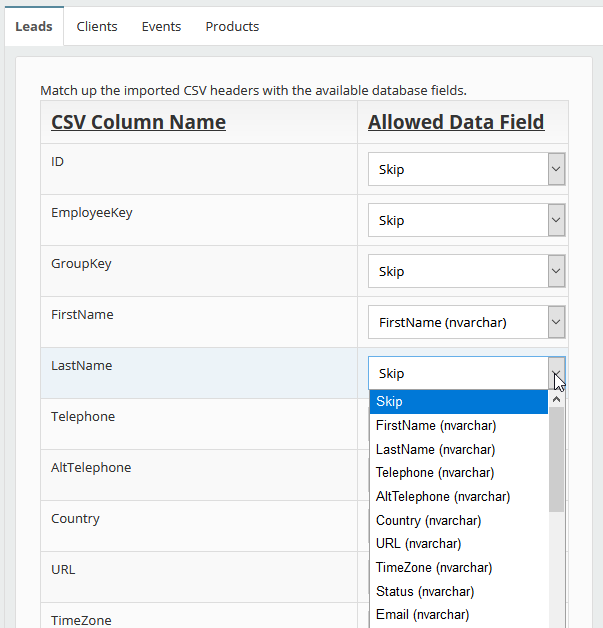
Task: Click the Allowed Data Field header link
Action: [456, 122]
